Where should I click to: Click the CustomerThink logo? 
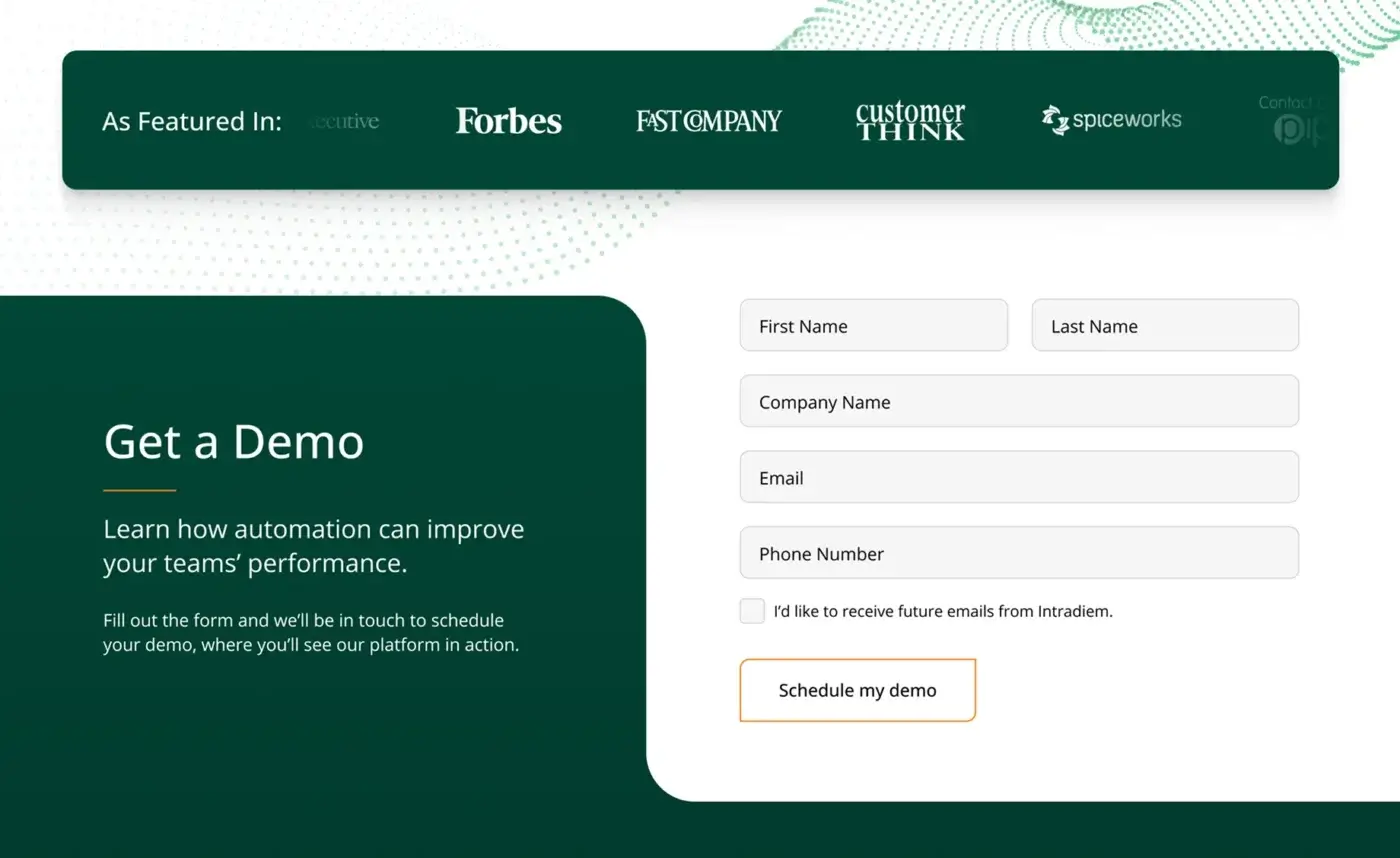910,121
